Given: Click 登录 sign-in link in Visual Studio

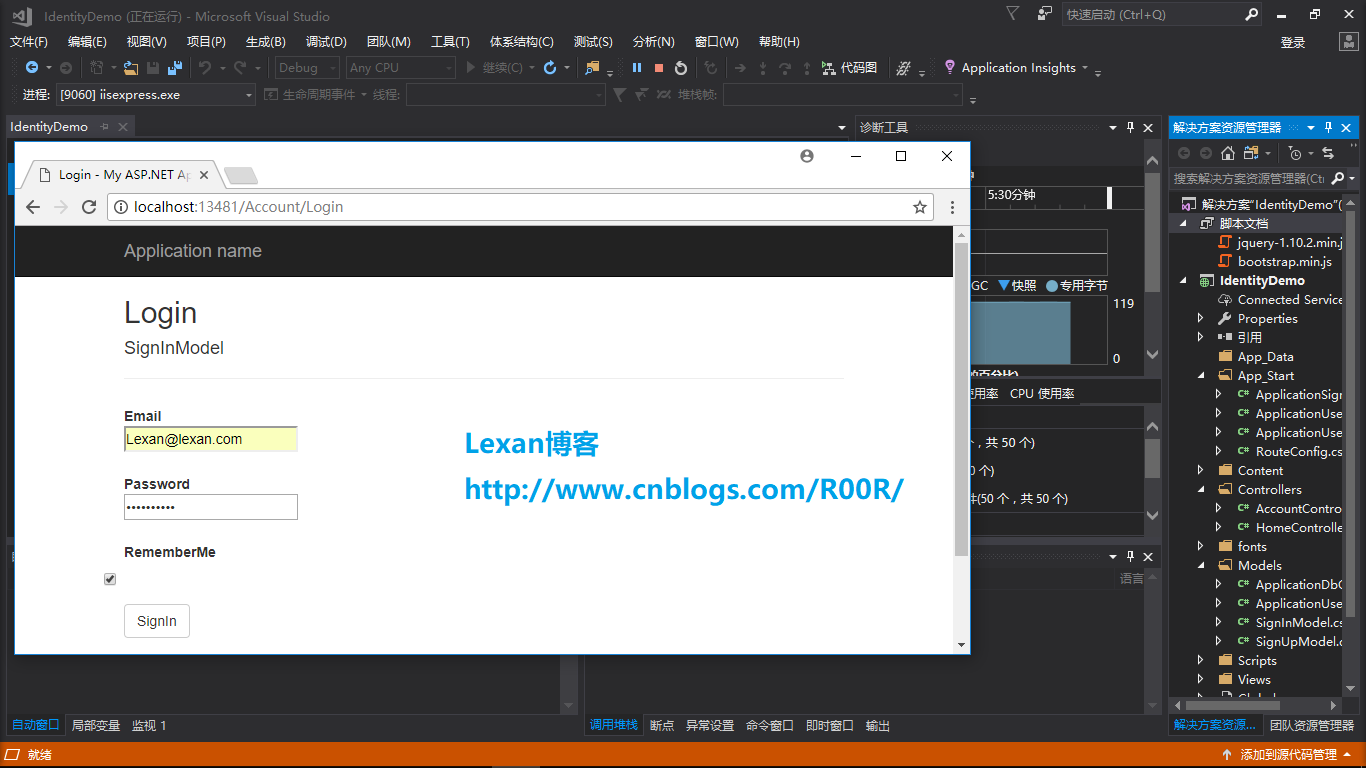Looking at the screenshot, I should tap(1293, 42).
